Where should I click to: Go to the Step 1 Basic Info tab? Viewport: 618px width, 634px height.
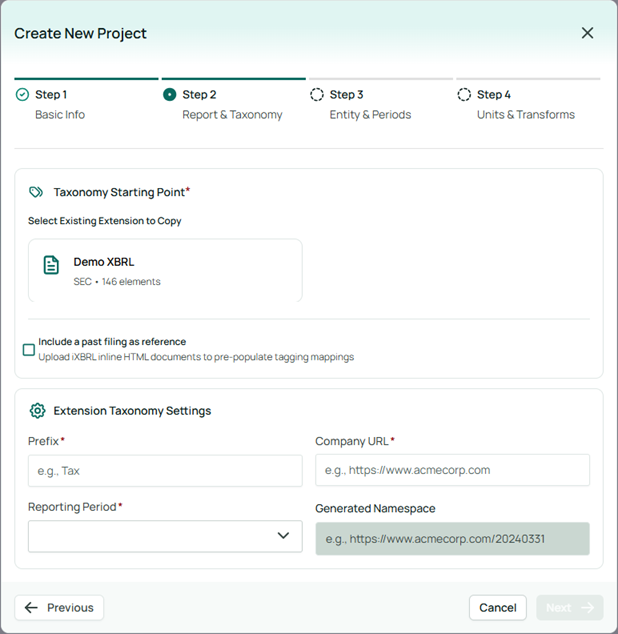point(86,101)
